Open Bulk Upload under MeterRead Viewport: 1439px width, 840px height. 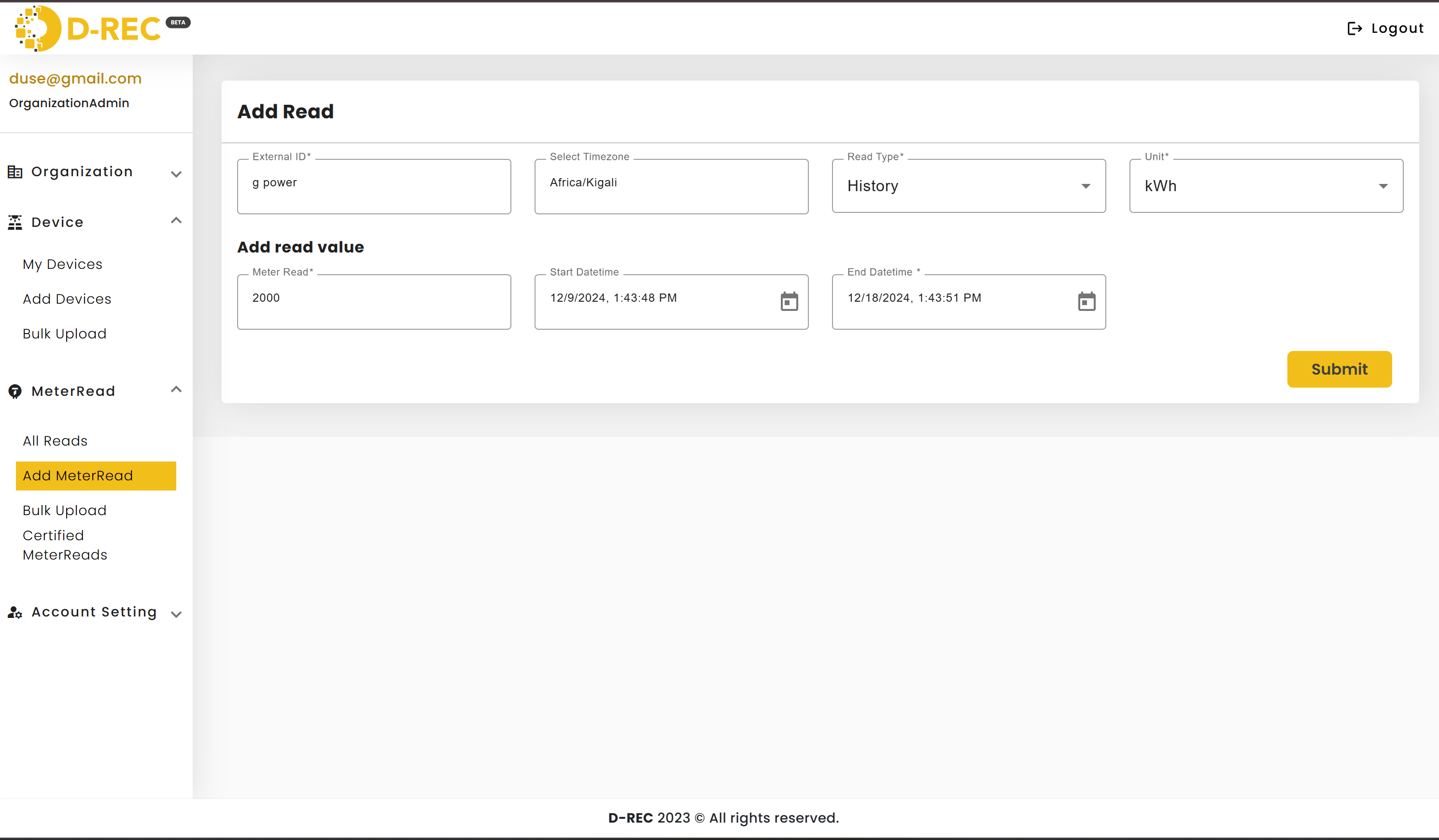[x=65, y=510]
